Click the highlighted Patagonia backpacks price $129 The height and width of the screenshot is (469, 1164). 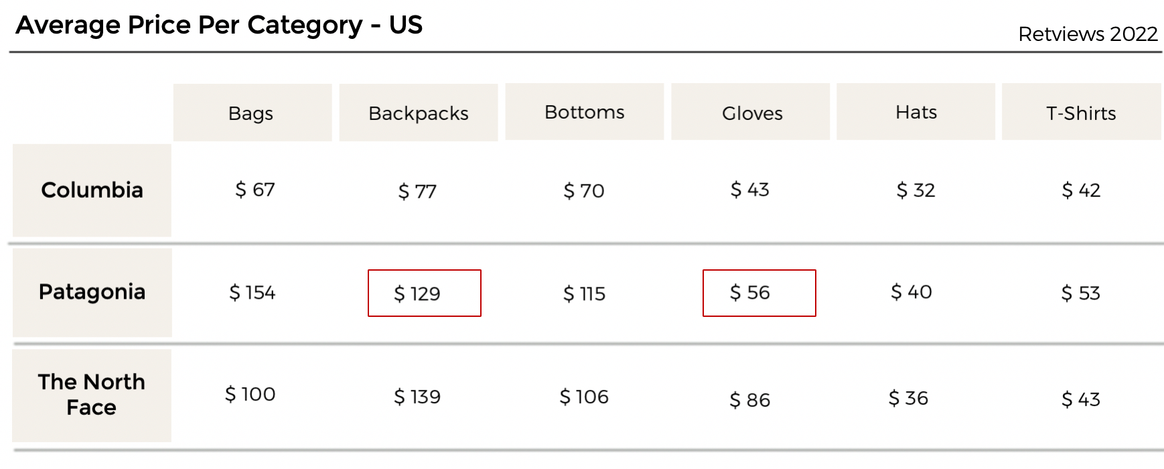425,293
